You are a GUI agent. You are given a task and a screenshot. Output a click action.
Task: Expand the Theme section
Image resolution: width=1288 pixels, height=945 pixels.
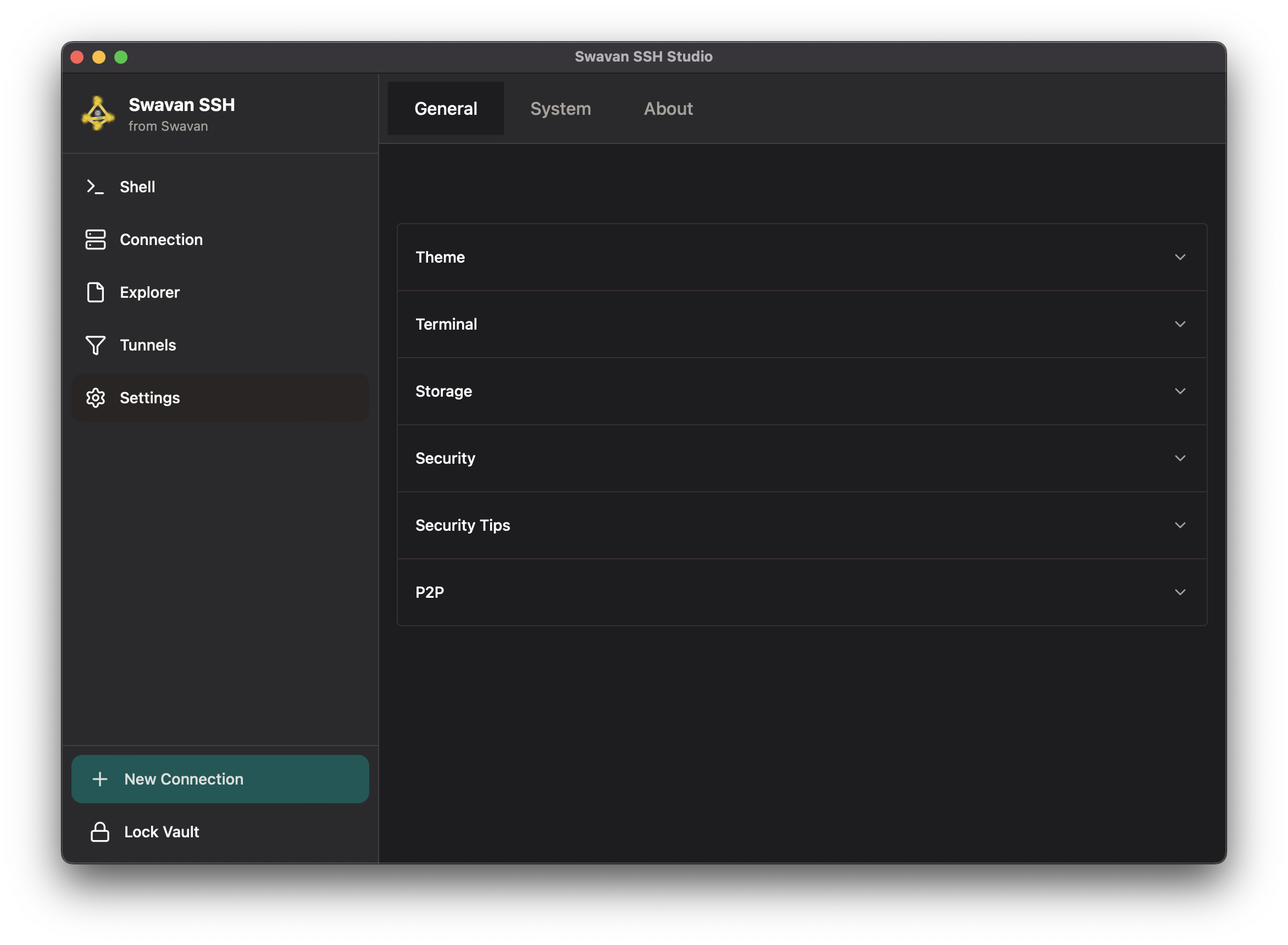[1180, 258]
